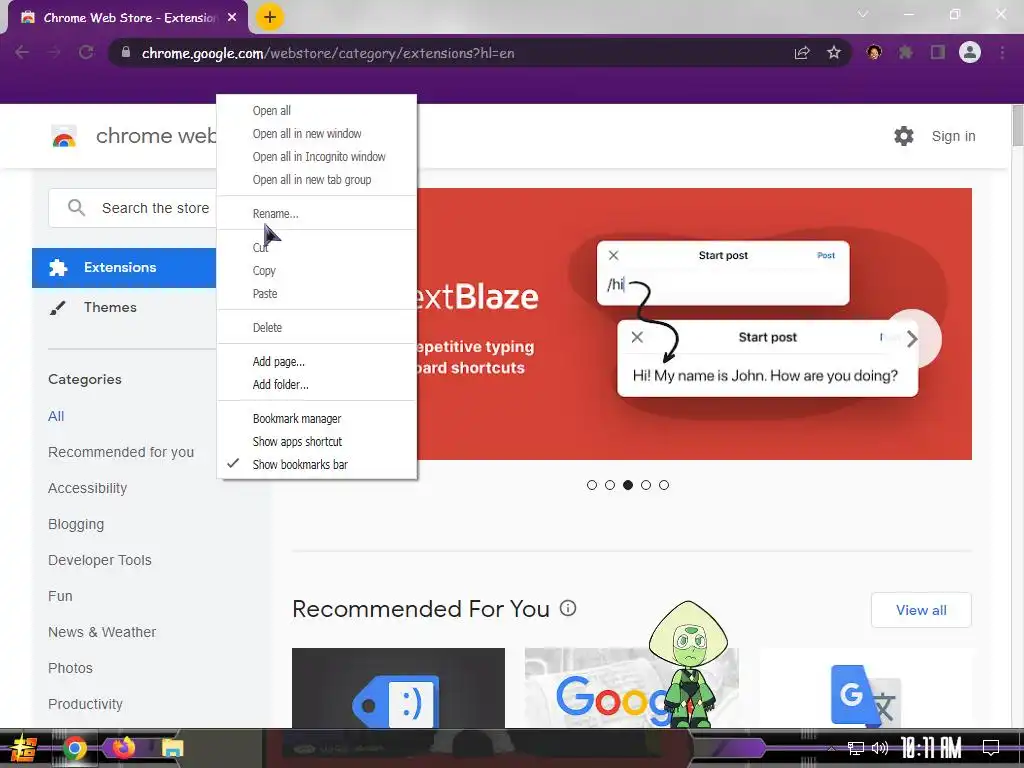
Task: Select Add folder... in the context menu
Action: tap(317, 384)
